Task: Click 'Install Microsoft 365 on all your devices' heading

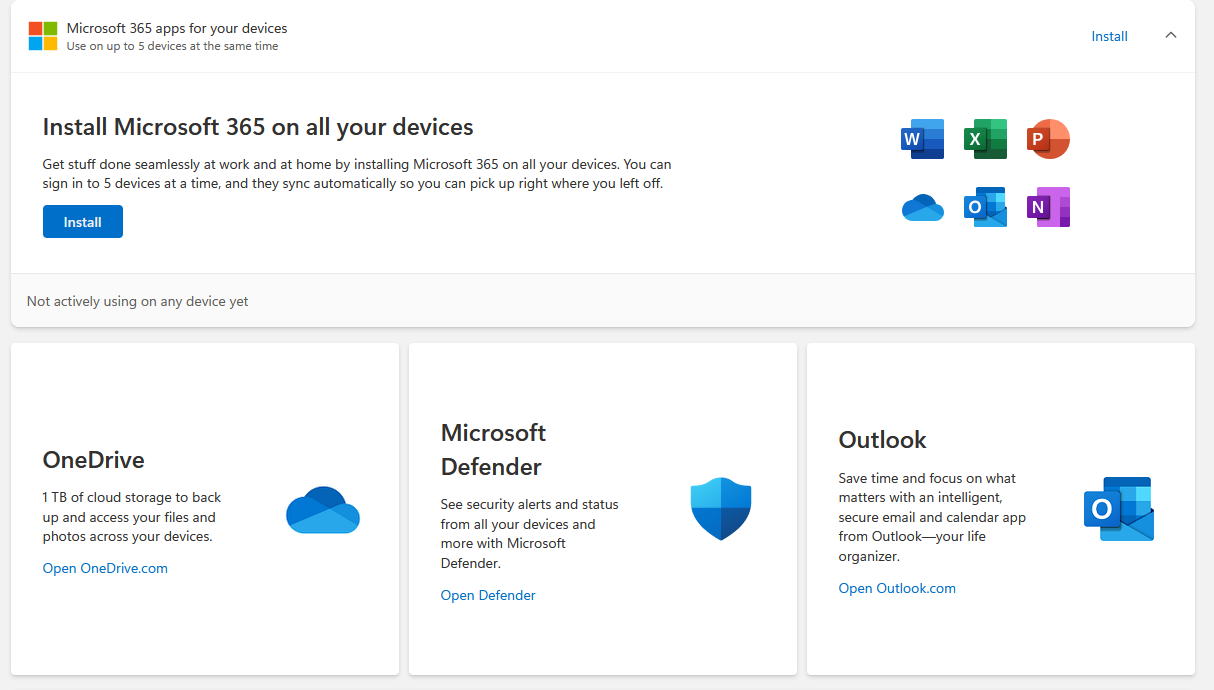Action: click(258, 127)
